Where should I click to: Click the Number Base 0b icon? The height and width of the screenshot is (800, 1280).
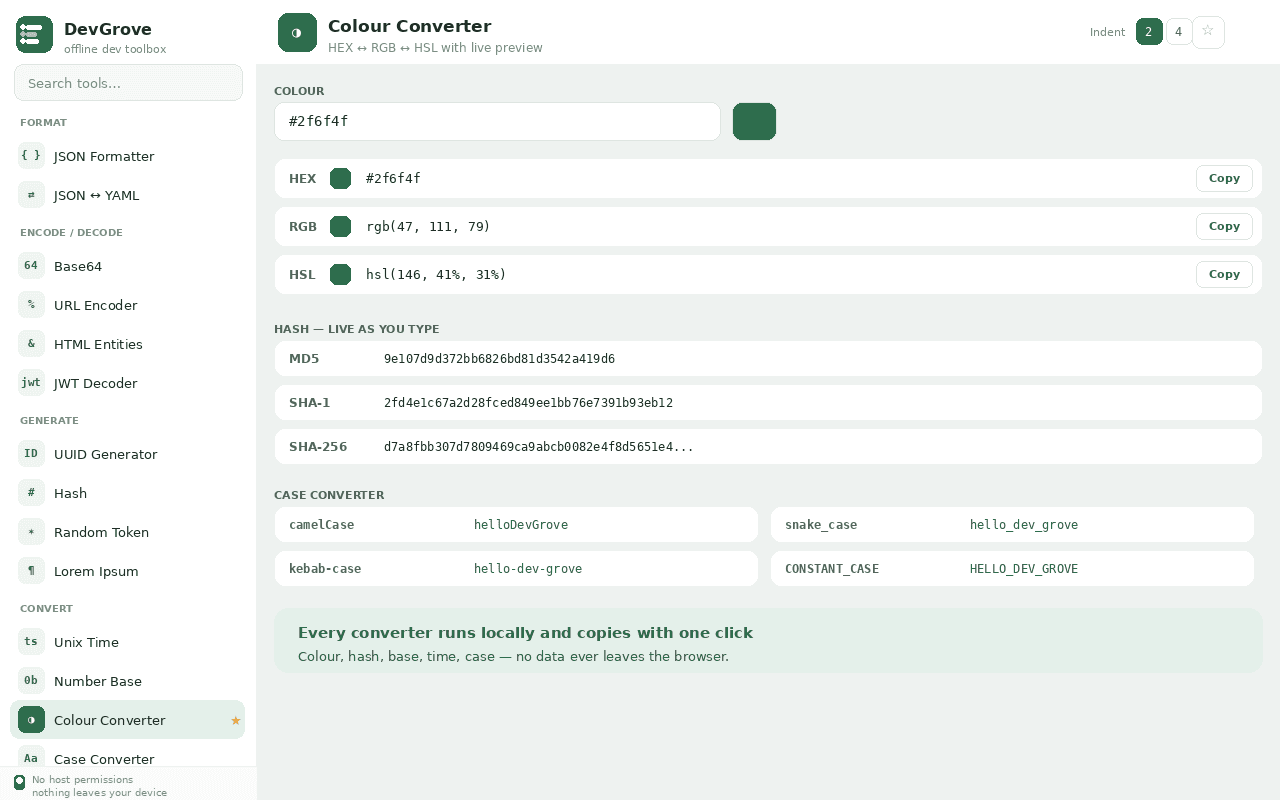click(31, 681)
